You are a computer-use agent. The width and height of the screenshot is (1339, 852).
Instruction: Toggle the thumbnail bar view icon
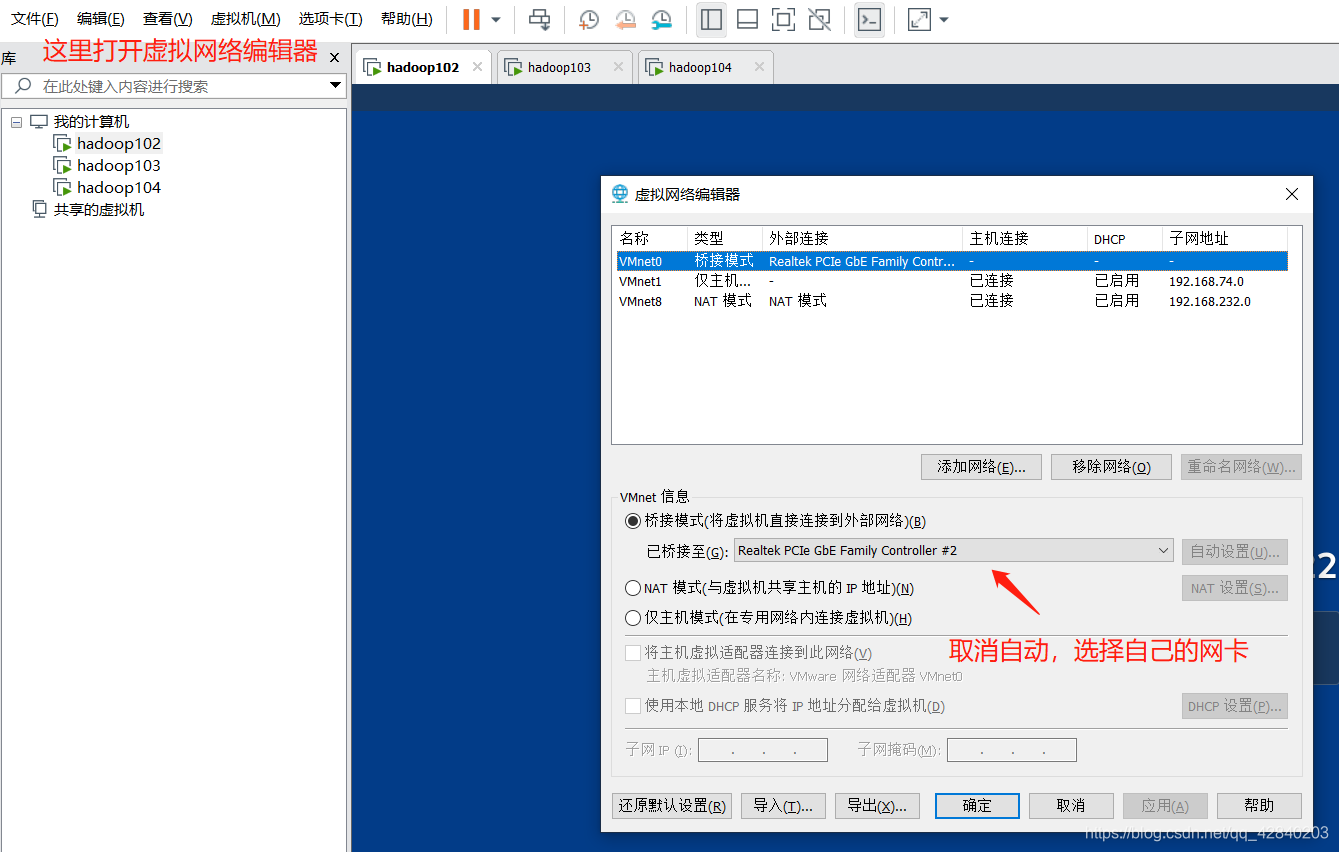tap(747, 19)
